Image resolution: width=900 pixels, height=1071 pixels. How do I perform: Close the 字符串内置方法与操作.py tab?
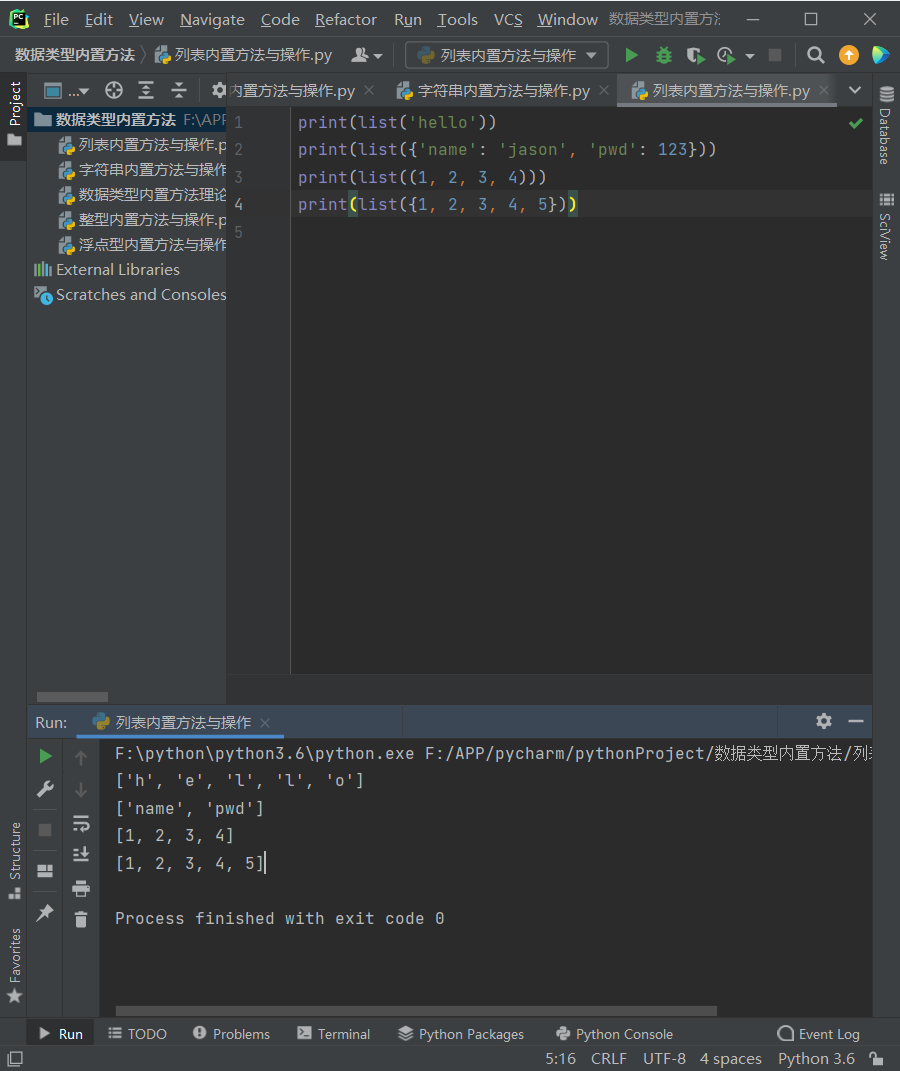coord(604,89)
